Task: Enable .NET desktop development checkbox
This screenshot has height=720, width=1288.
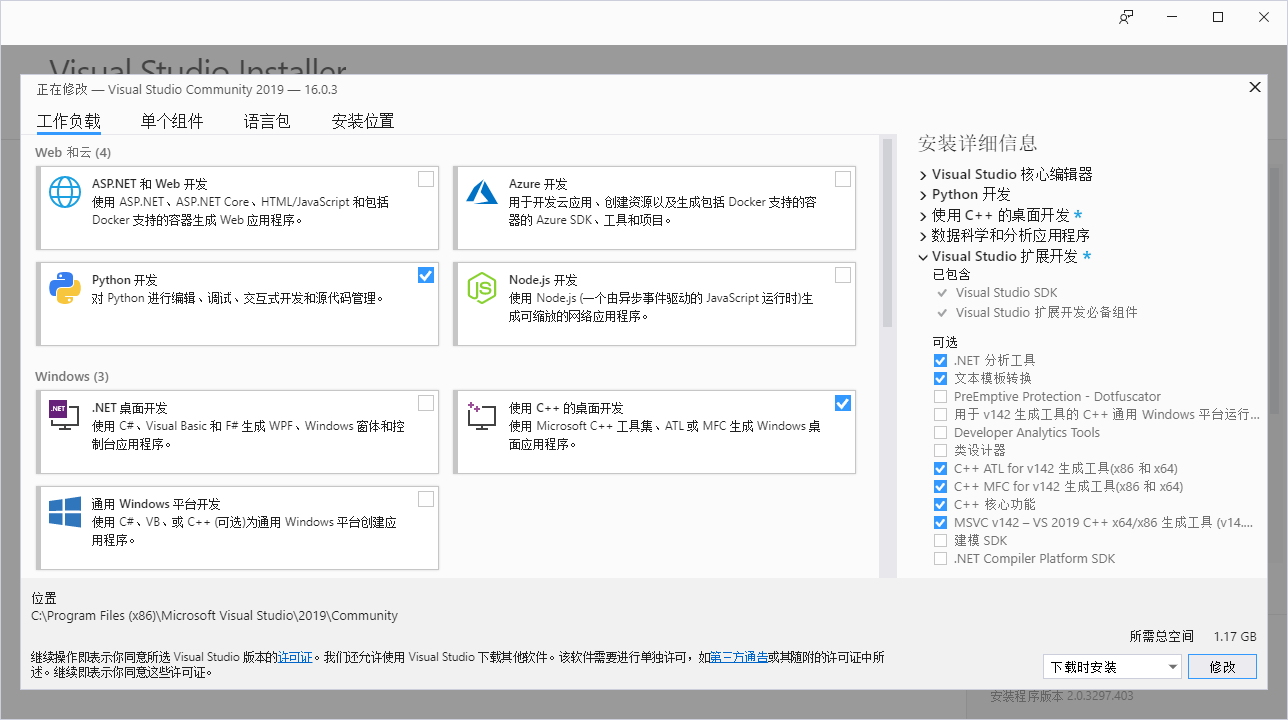Action: click(x=426, y=403)
